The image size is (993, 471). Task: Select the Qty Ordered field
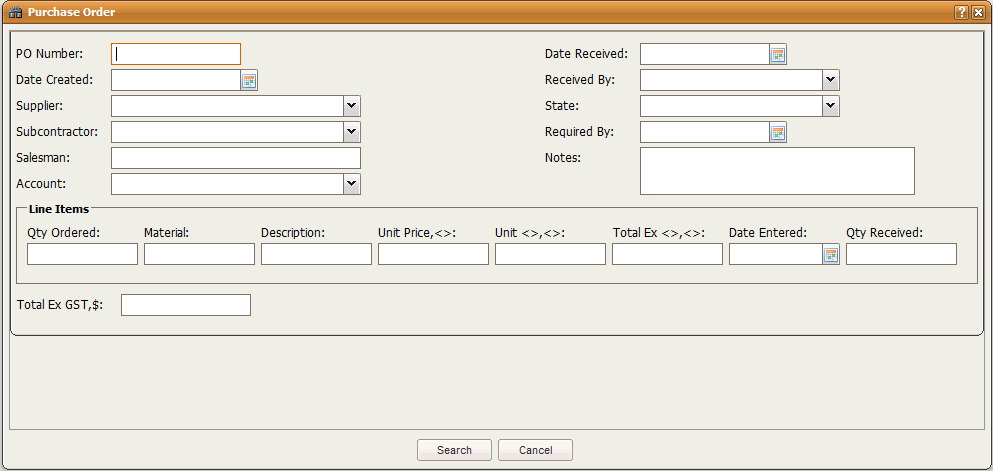[x=82, y=255]
